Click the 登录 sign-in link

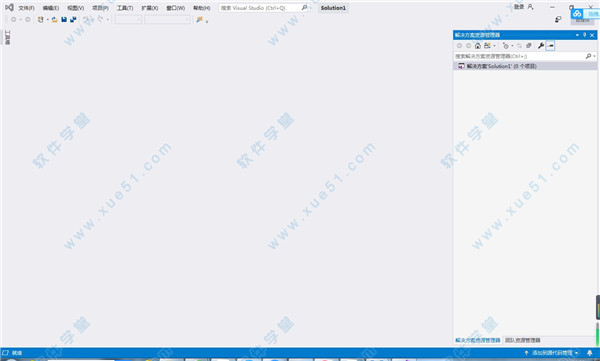(519, 7)
